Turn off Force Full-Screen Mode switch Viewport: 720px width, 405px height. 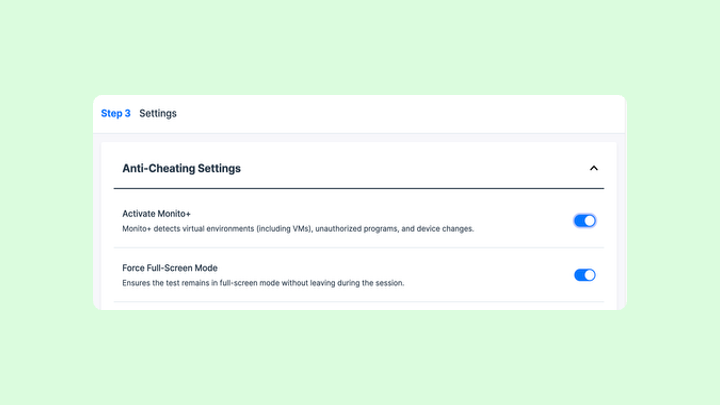point(584,275)
